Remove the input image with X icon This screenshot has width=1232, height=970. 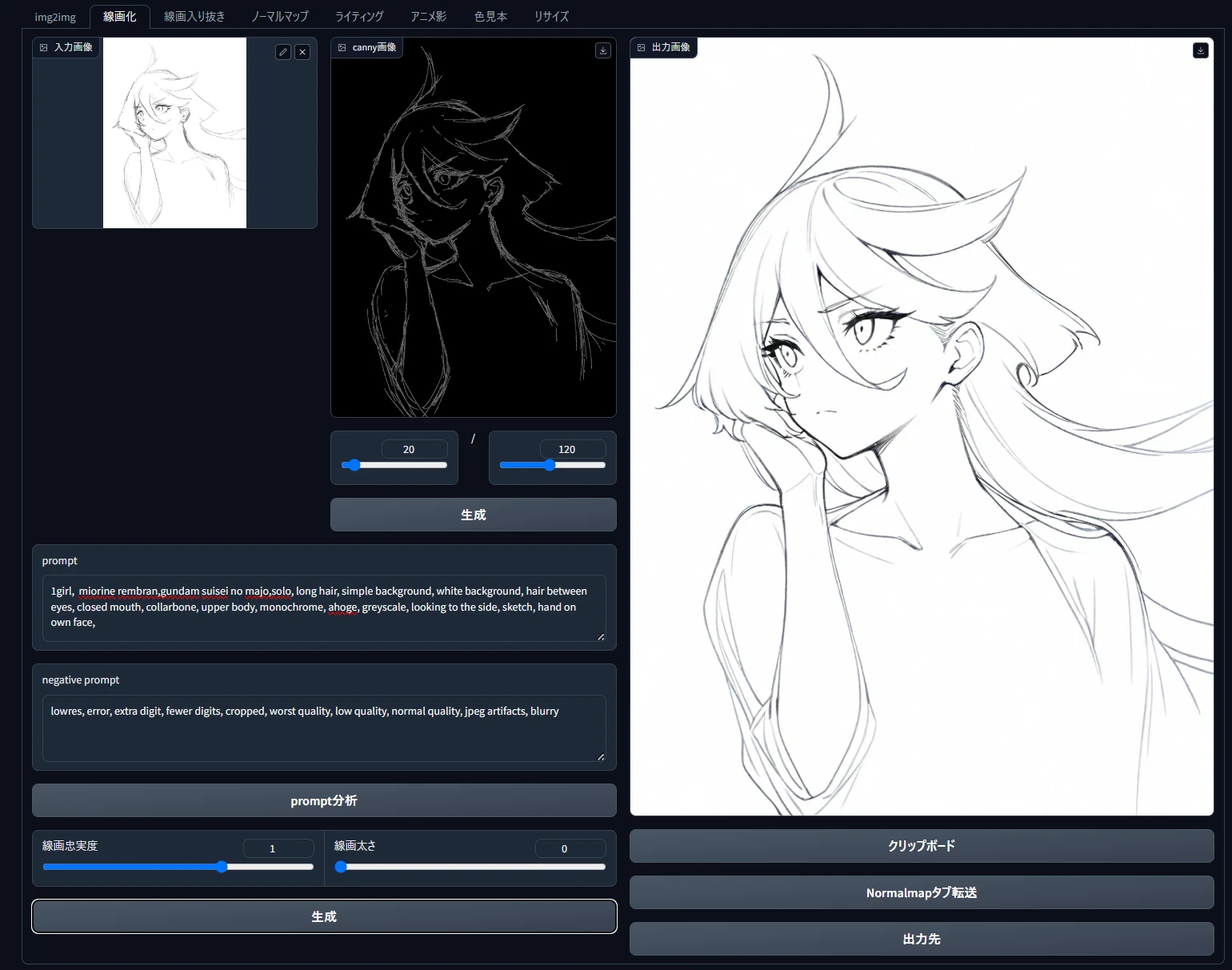point(302,52)
